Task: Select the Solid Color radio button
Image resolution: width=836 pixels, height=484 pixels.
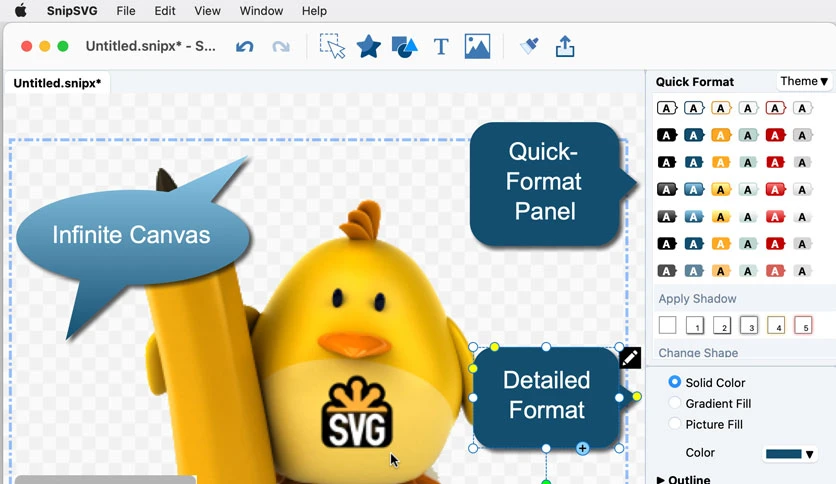Action: [x=674, y=382]
